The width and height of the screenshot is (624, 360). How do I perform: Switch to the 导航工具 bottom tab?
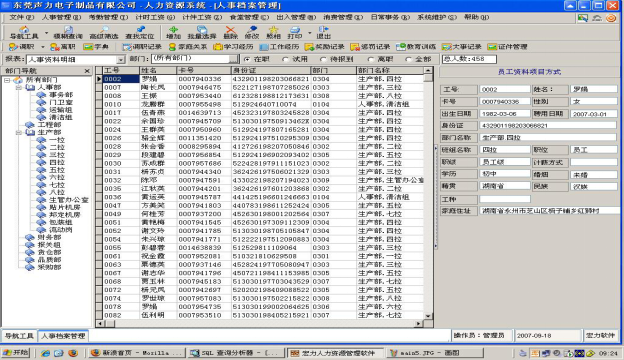point(19,336)
